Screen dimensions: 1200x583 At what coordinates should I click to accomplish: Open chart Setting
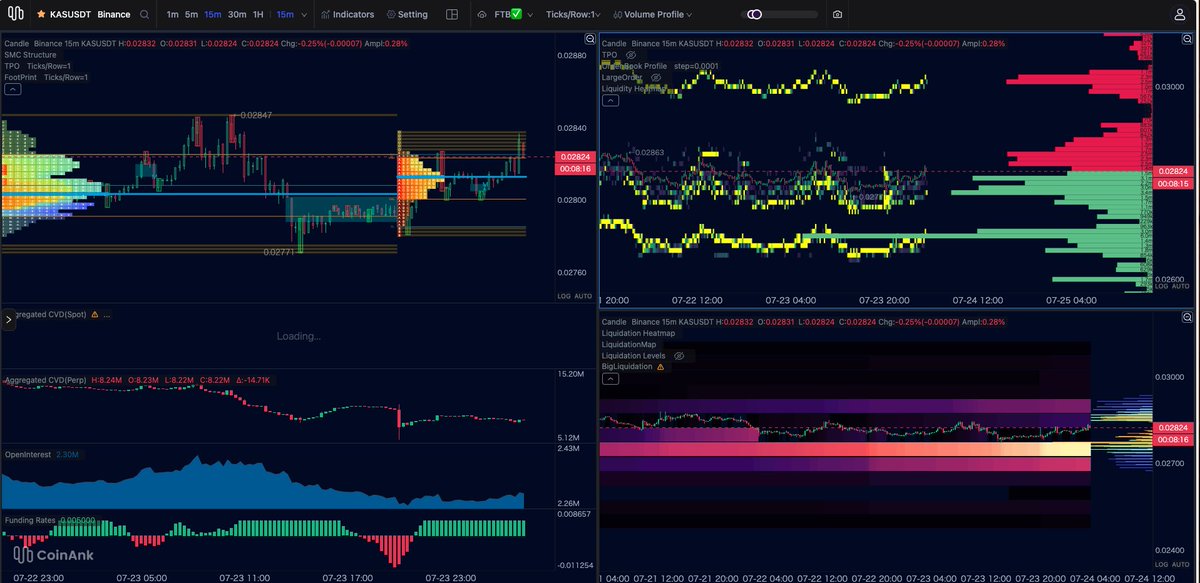[407, 15]
